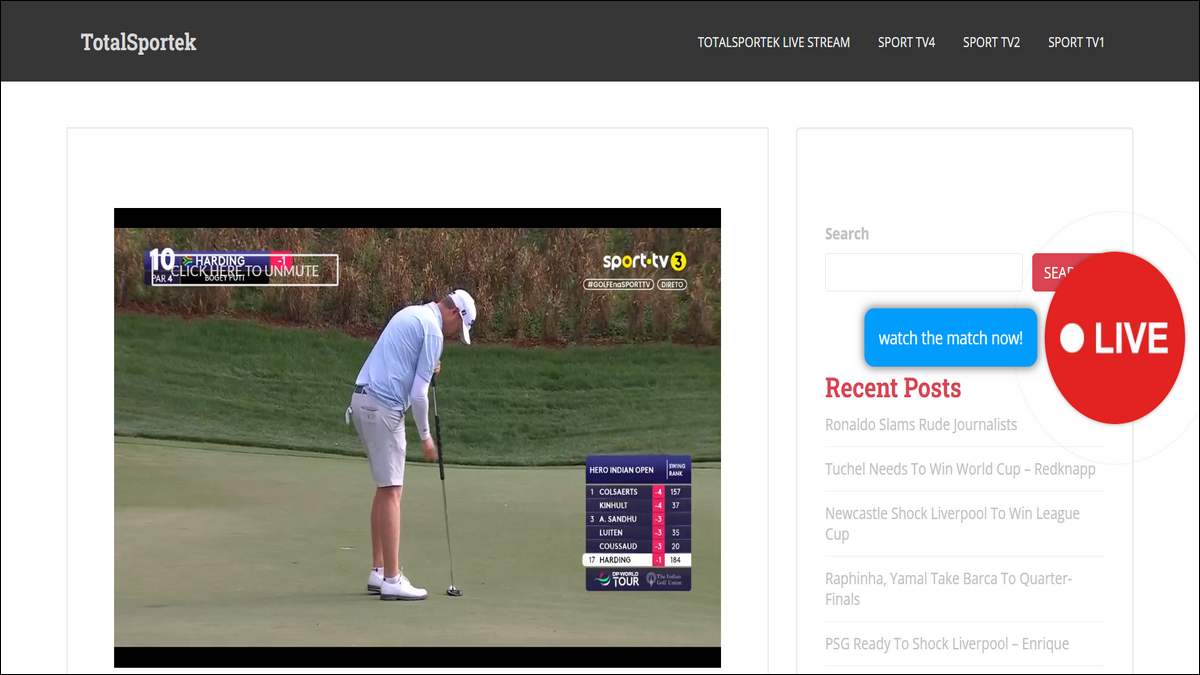Select the Sport TV2 menu item
The width and height of the screenshot is (1200, 675).
pos(991,42)
